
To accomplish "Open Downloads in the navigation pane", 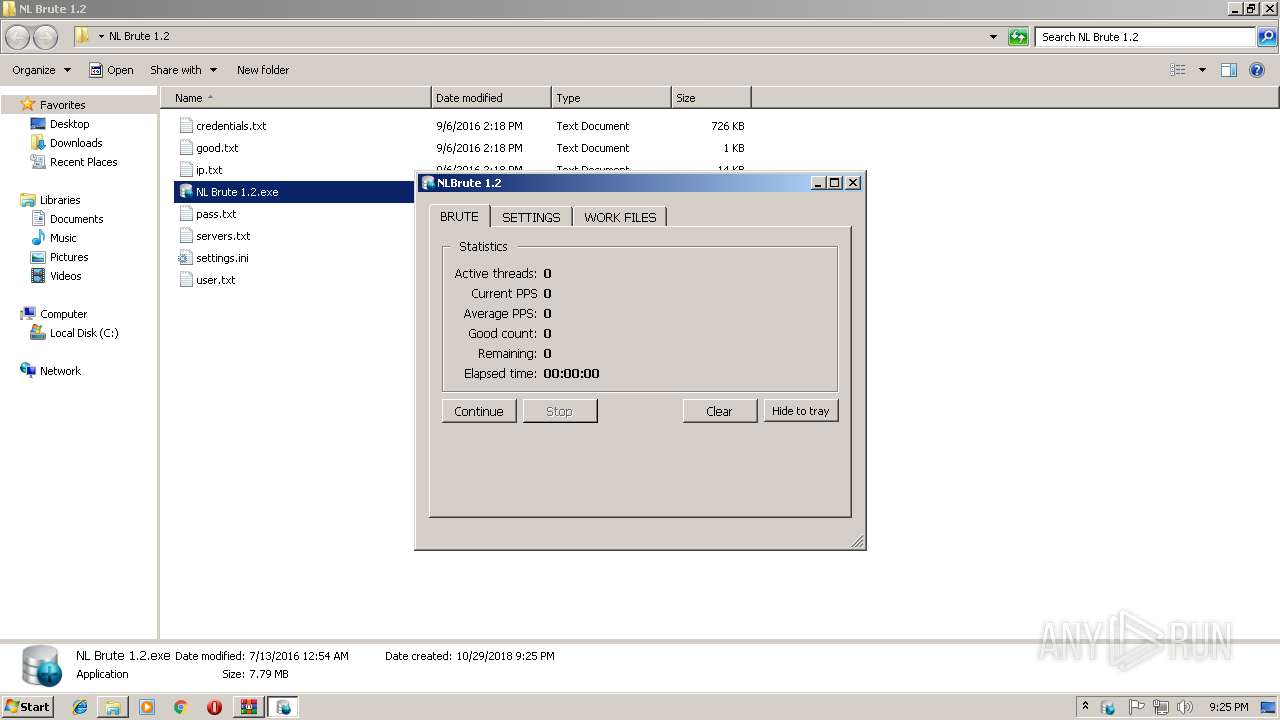I will coord(76,143).
